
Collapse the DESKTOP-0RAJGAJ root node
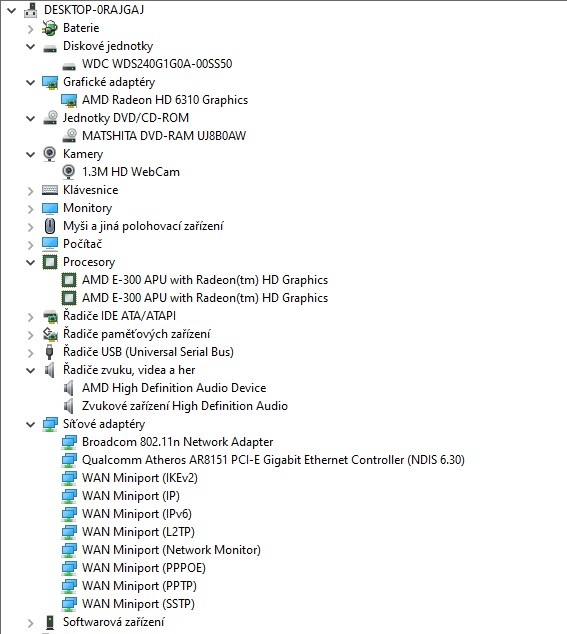click(x=12, y=10)
